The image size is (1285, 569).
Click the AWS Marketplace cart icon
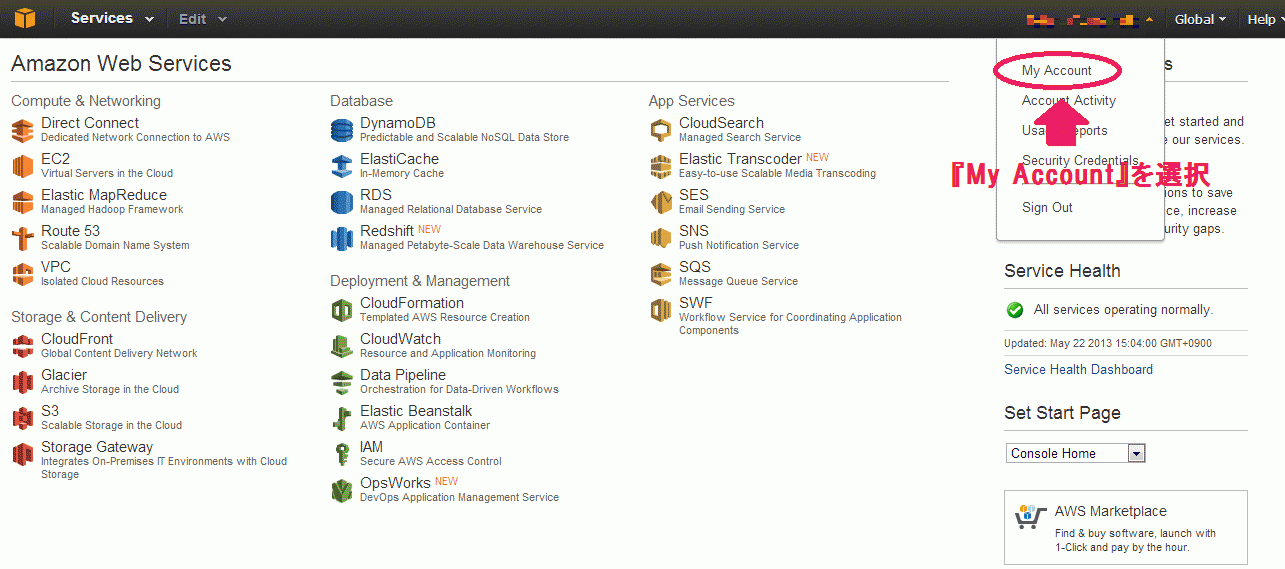pyautogui.click(x=1030, y=517)
